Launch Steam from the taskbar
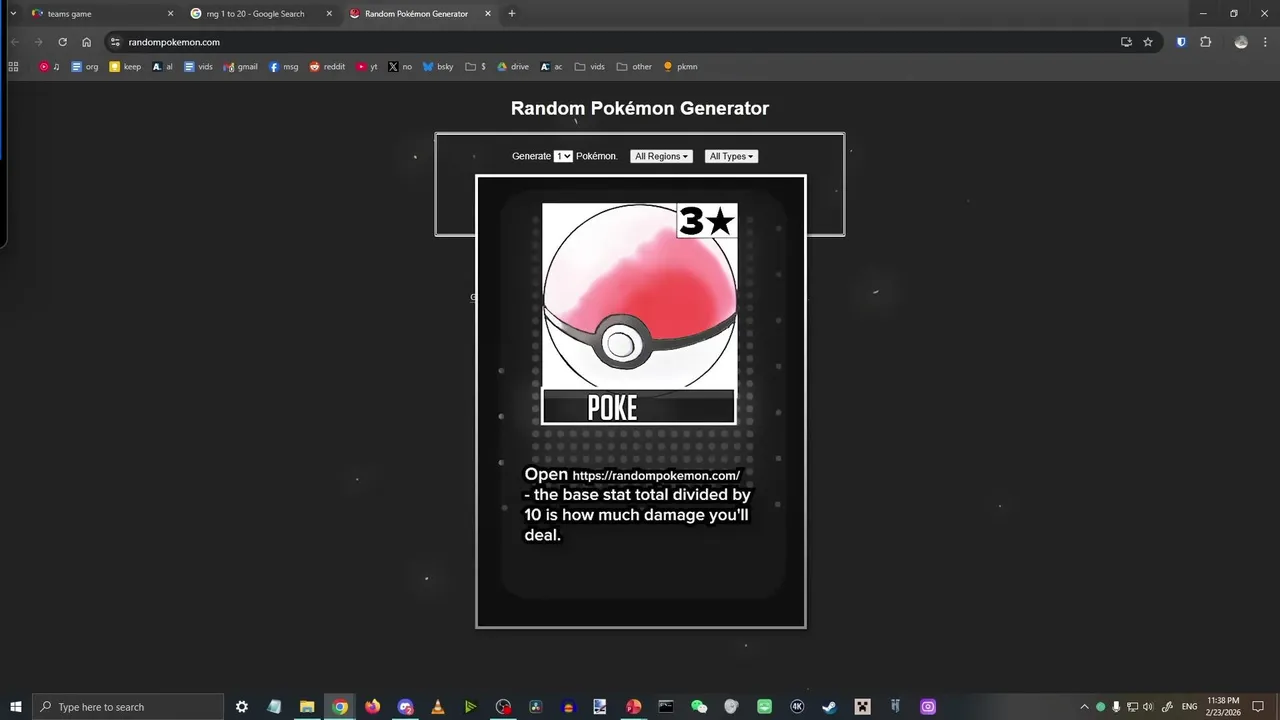1280x720 pixels. [x=829, y=707]
